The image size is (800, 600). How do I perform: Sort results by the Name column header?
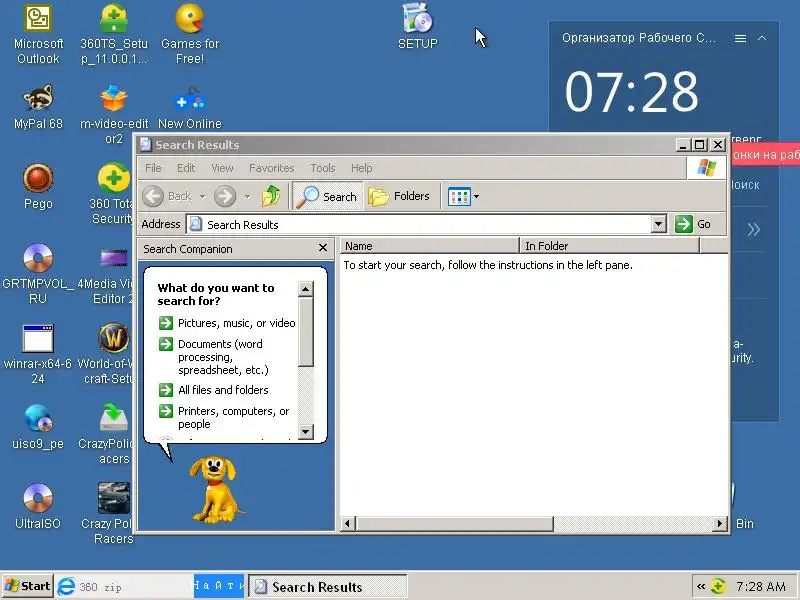[x=429, y=246]
